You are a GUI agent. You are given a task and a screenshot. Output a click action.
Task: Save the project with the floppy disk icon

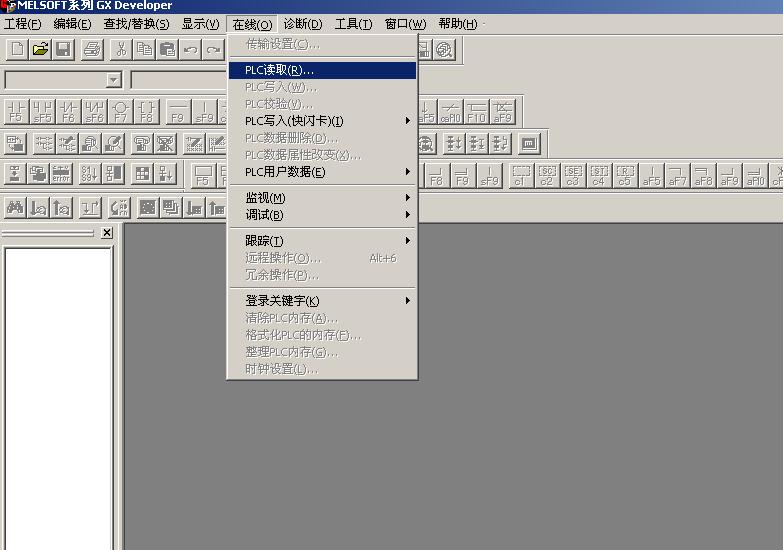(x=63, y=49)
